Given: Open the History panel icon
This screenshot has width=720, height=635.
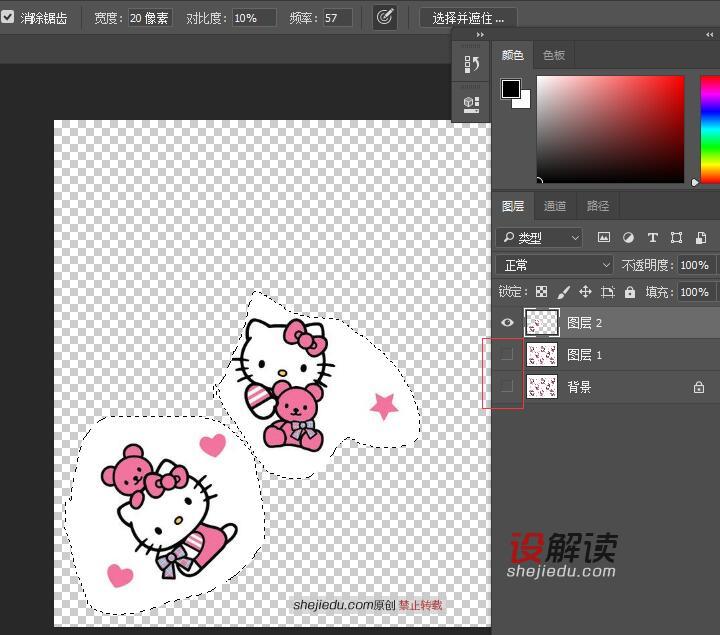Looking at the screenshot, I should tap(472, 65).
